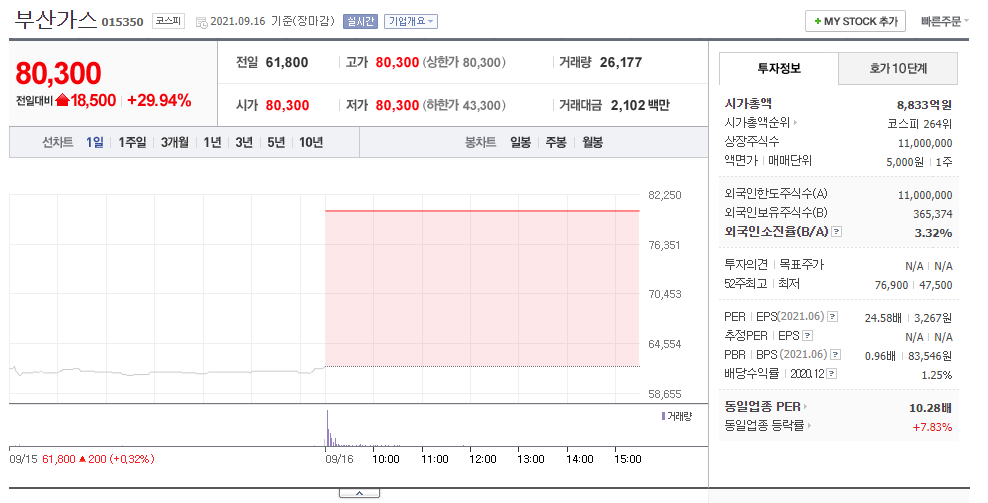This screenshot has height=503, width=988.
Task: Open help icon beside PER EPS(2021.06)
Action: pyautogui.click(x=832, y=317)
